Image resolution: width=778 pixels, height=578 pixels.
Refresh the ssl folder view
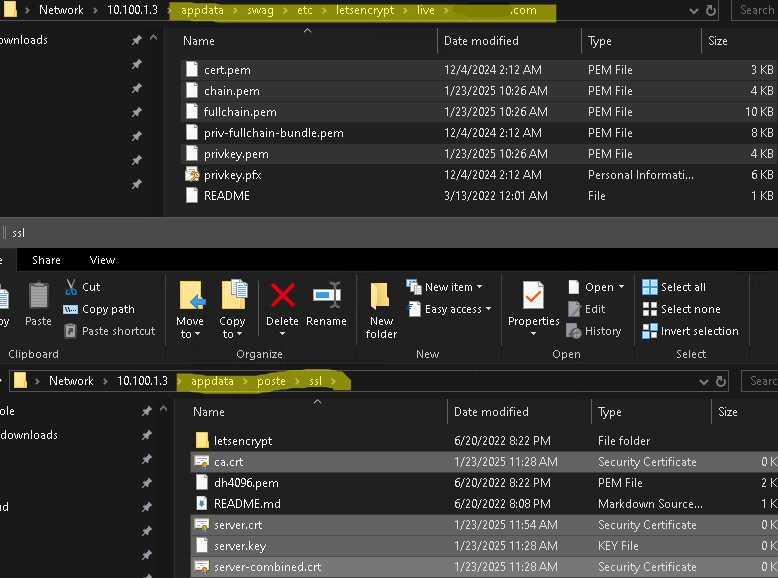pos(721,381)
